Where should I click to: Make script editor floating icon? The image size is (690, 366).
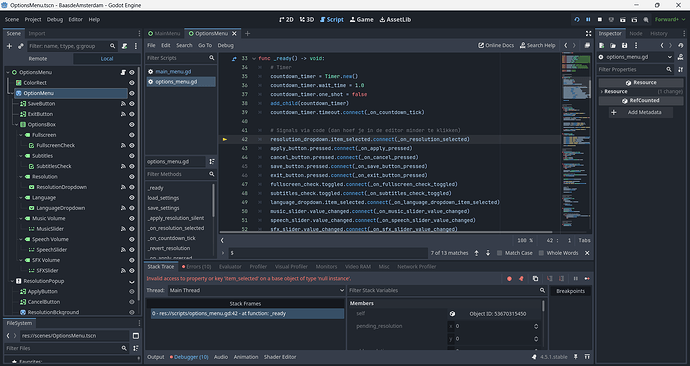[x=587, y=45]
